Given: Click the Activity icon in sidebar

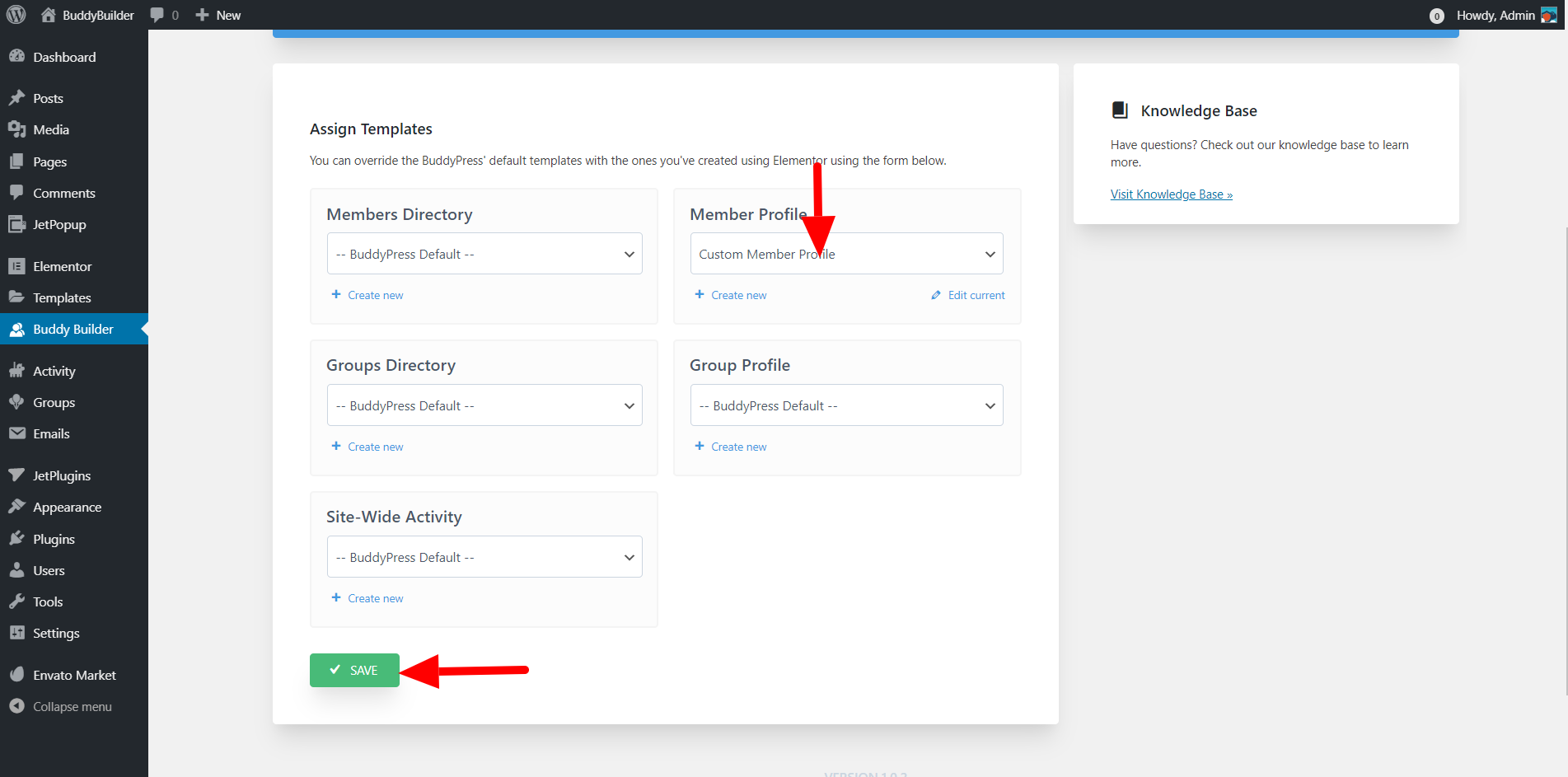Looking at the screenshot, I should [x=16, y=371].
